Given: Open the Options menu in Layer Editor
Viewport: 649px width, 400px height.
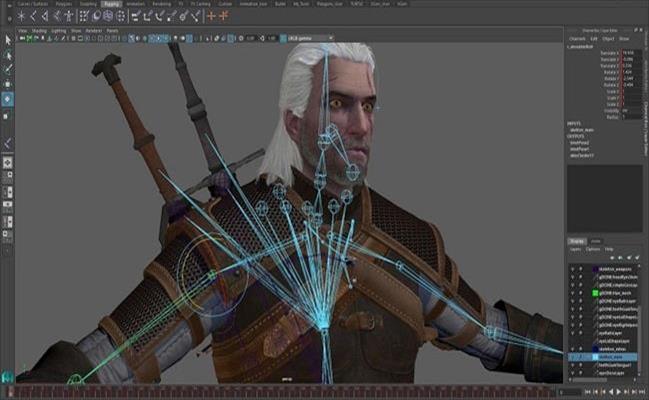Looking at the screenshot, I should [x=593, y=249].
